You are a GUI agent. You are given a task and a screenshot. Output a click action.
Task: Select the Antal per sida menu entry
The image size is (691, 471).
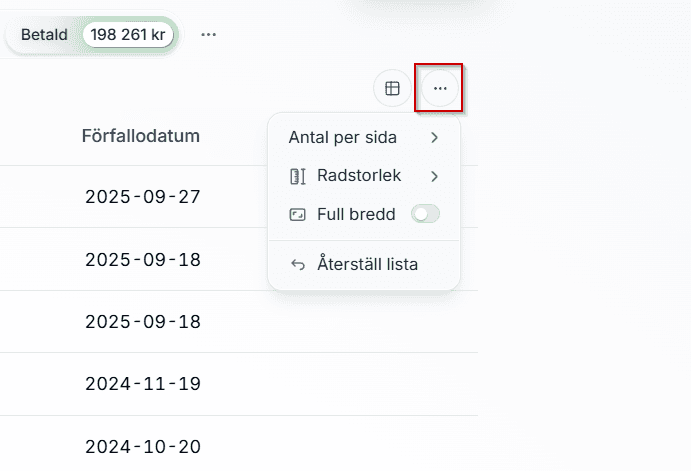342,137
